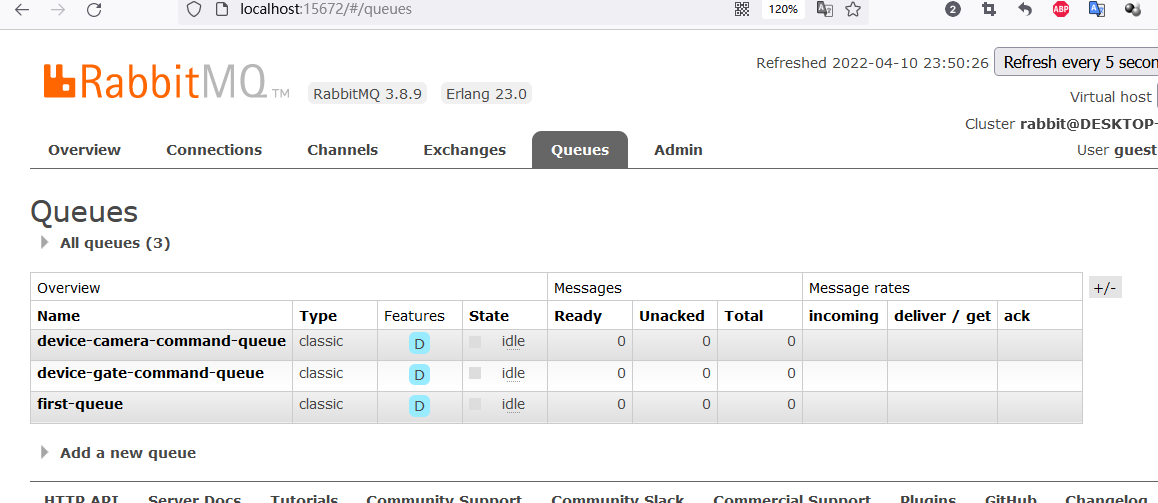Click the idle state of device-camera-command-queue
1158x503 pixels.
tap(513, 341)
